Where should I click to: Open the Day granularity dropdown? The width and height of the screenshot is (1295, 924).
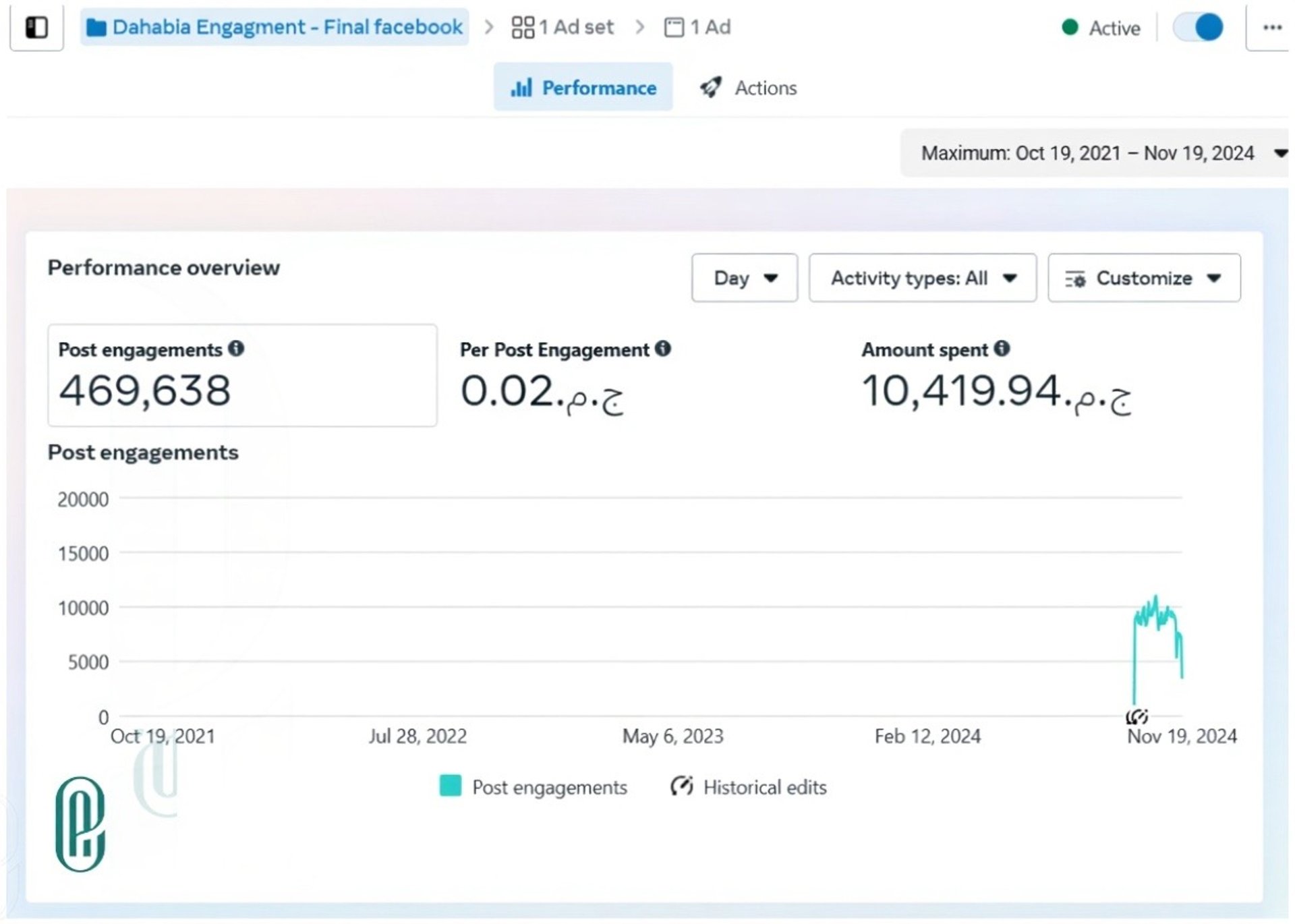(744, 278)
